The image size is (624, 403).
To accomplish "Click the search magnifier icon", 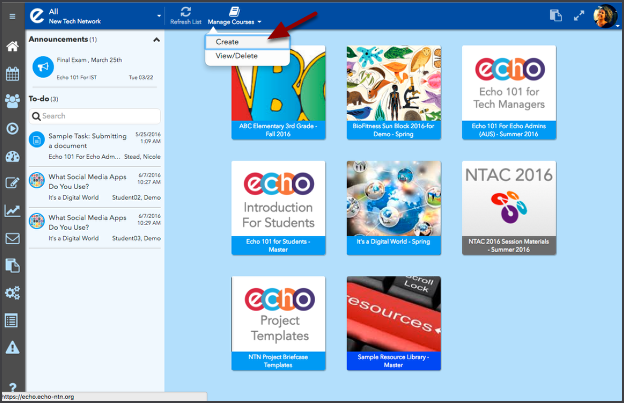I will [x=36, y=116].
